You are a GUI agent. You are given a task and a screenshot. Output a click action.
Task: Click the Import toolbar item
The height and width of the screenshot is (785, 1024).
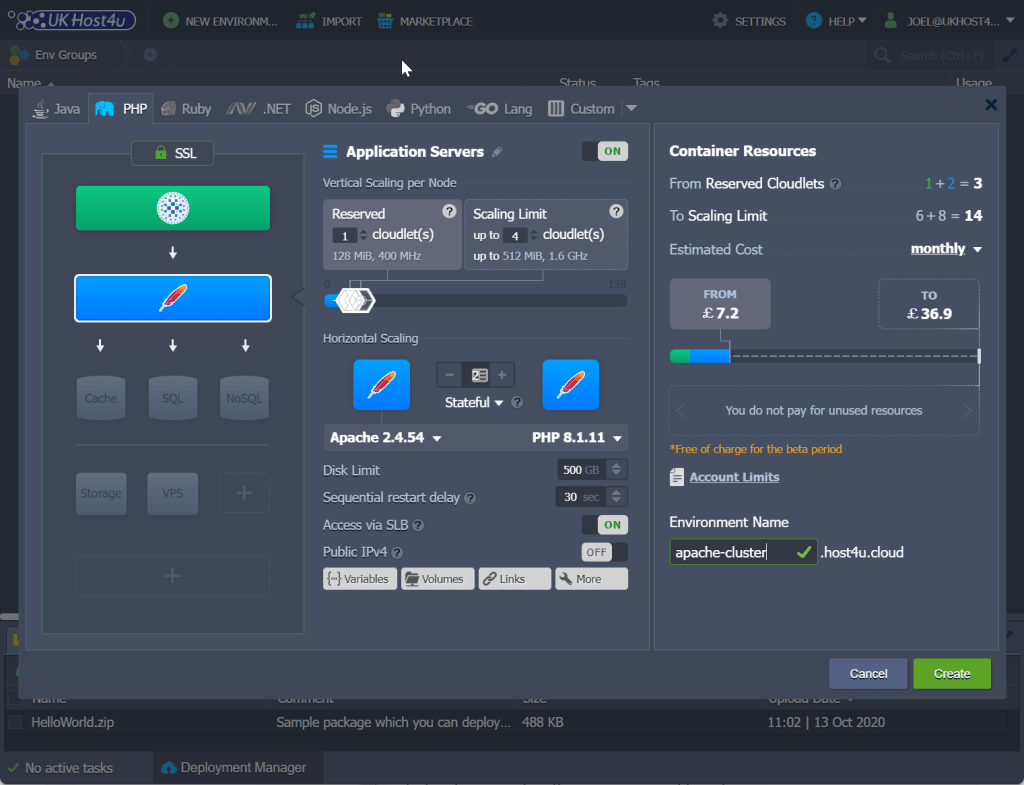point(328,21)
